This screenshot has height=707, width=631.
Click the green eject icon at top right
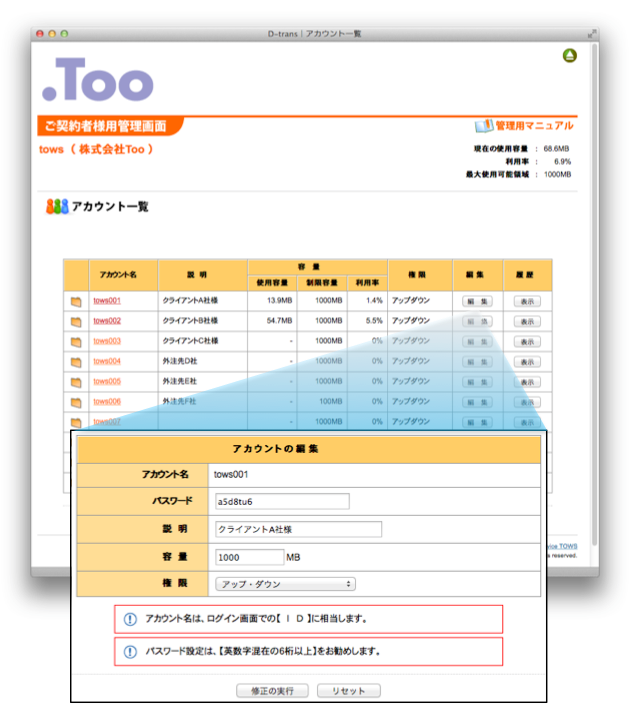569,56
